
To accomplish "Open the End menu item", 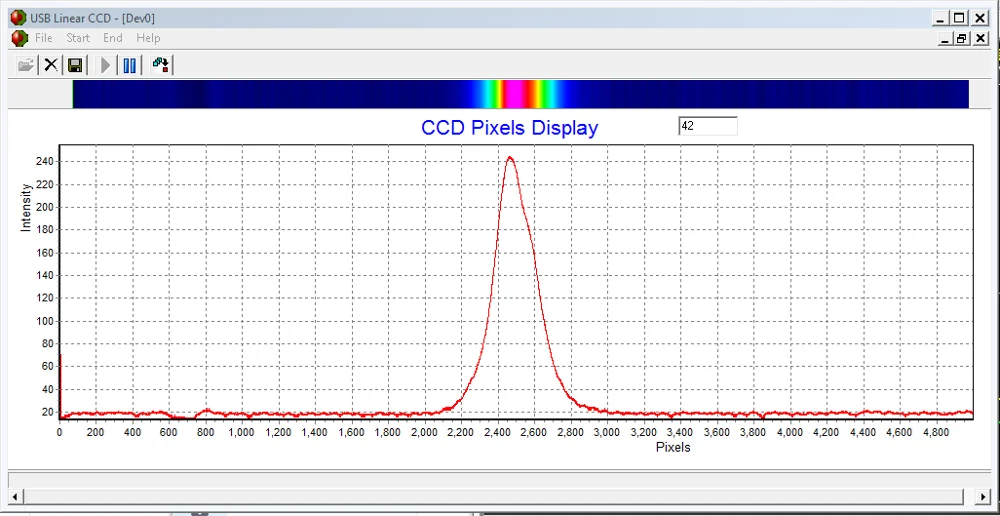I will [x=113, y=38].
